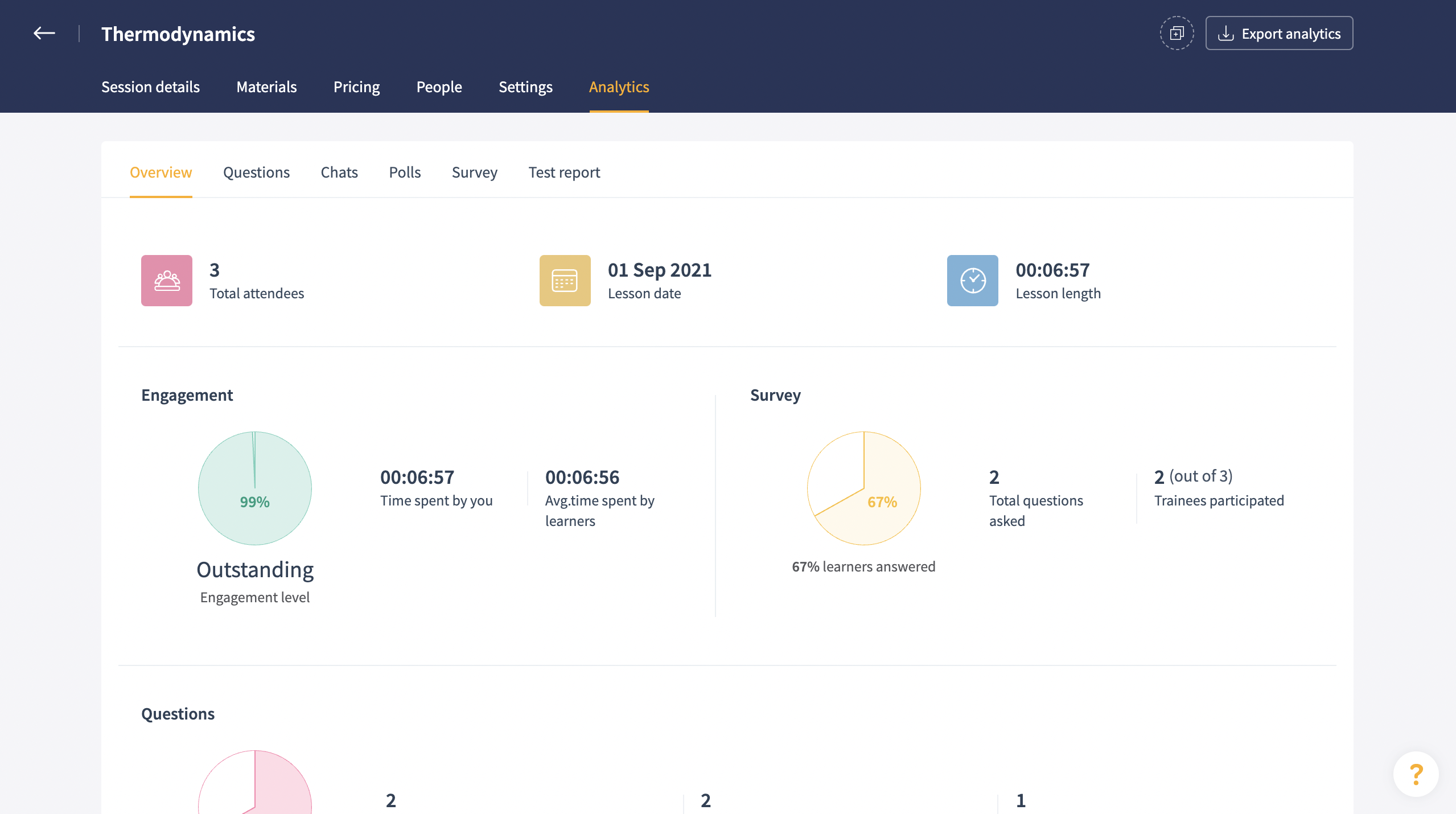This screenshot has width=1456, height=814.
Task: Click the 'Trainees participated' label
Action: pos(1219,500)
